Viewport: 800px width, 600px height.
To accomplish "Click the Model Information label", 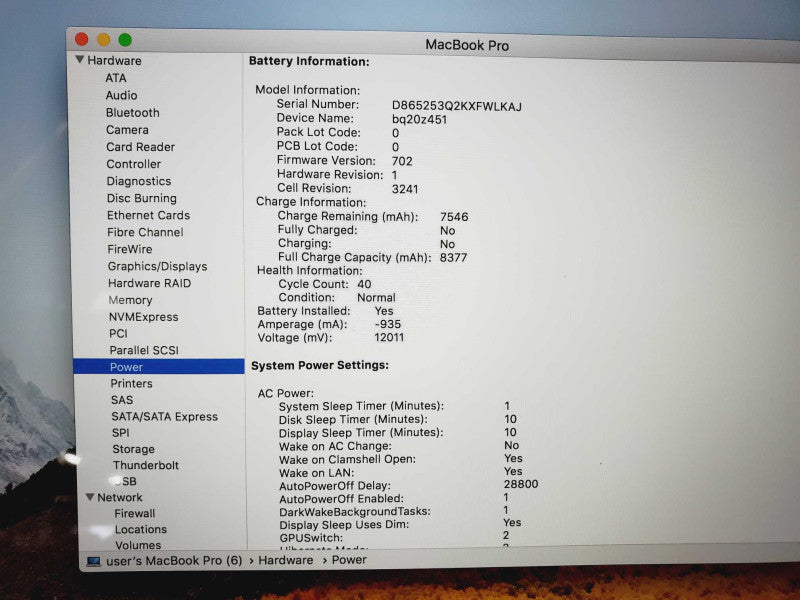I will [x=308, y=90].
